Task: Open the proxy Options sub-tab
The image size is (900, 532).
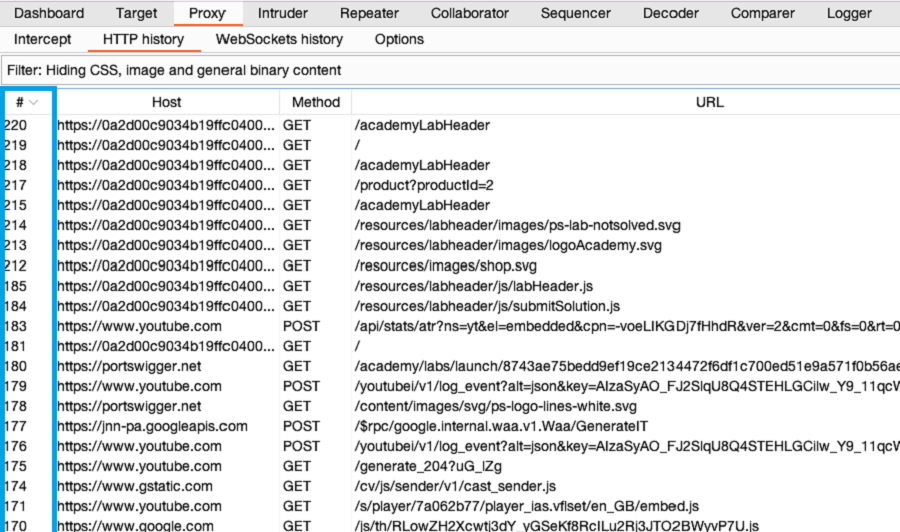Action: 399,40
